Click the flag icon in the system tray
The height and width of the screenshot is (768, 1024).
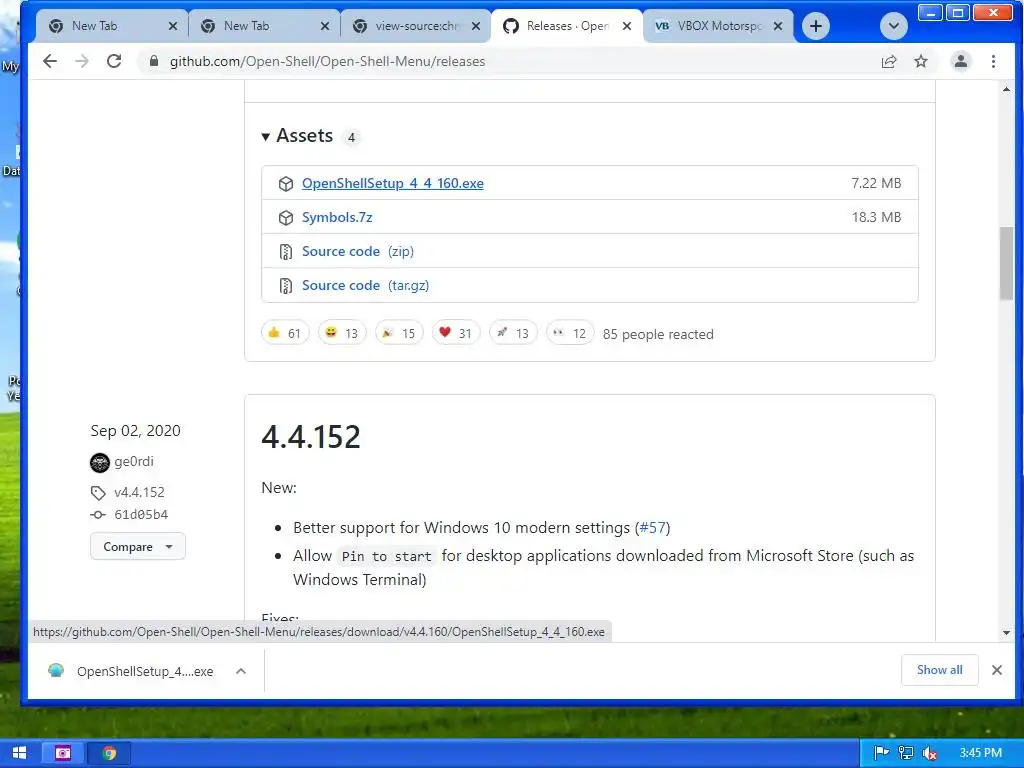[x=881, y=753]
